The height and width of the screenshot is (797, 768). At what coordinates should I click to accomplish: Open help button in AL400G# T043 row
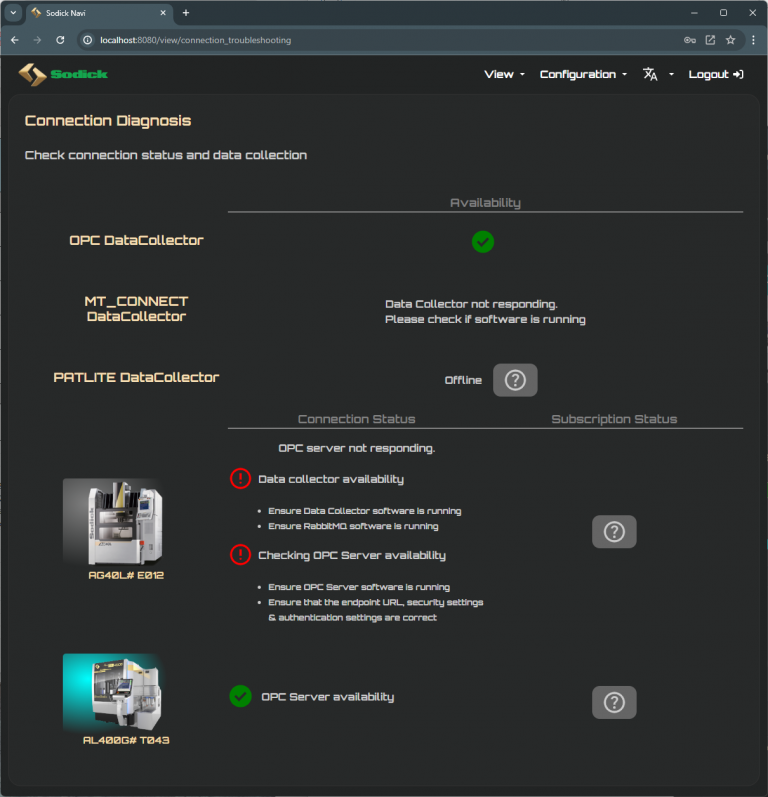point(614,702)
